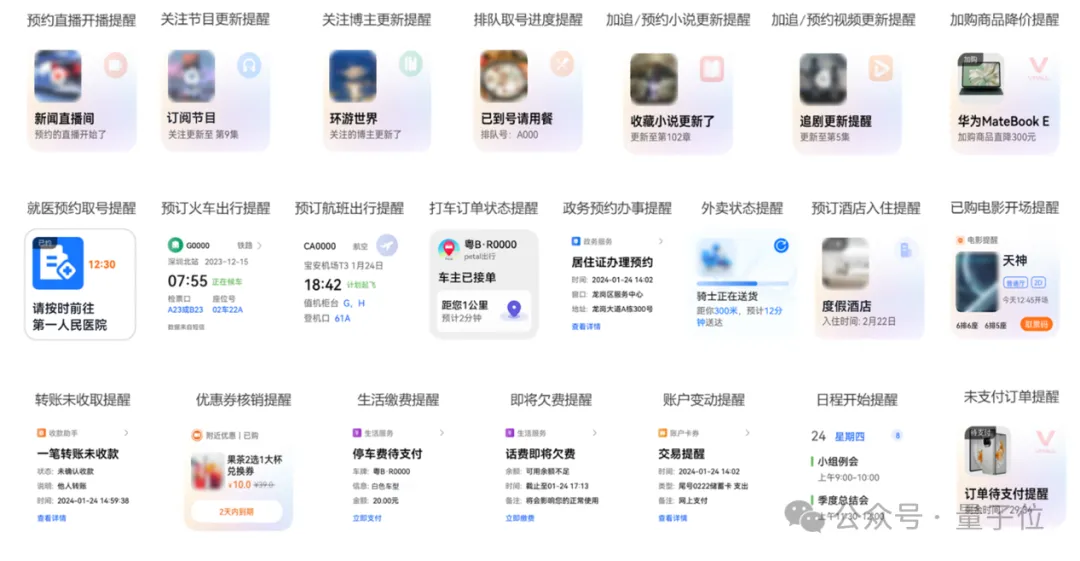Click 立即缴费 link on 话费即将欠费 card
The width and height of the screenshot is (1080, 561).
click(520, 518)
